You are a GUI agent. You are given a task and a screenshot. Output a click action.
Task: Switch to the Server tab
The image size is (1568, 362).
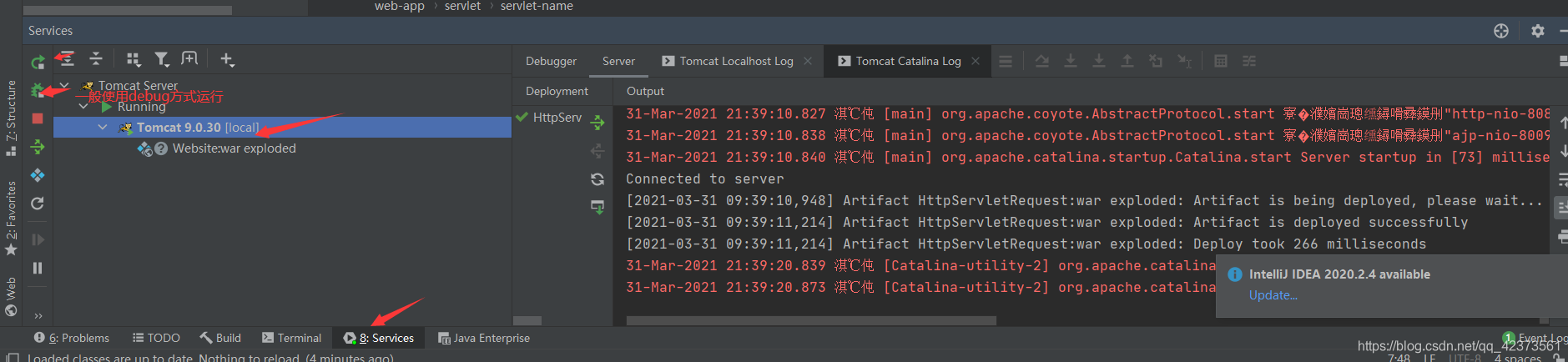coord(618,61)
